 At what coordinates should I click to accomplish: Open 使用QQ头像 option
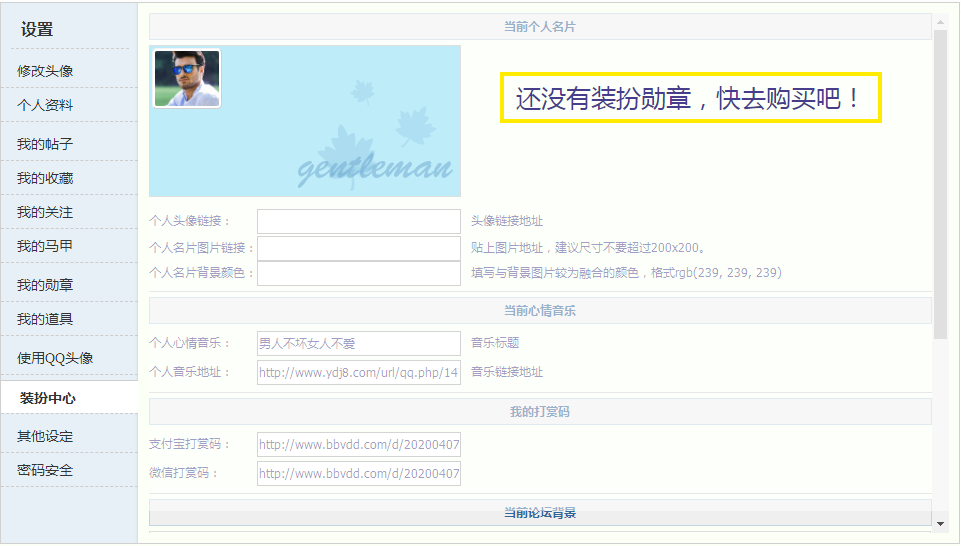tap(55, 358)
